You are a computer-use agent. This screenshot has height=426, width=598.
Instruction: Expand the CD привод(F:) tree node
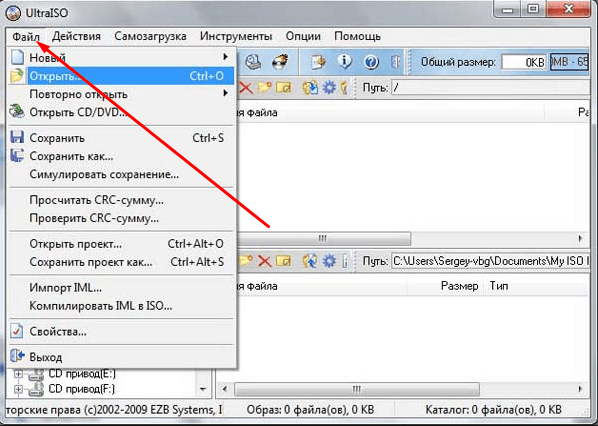(18, 389)
